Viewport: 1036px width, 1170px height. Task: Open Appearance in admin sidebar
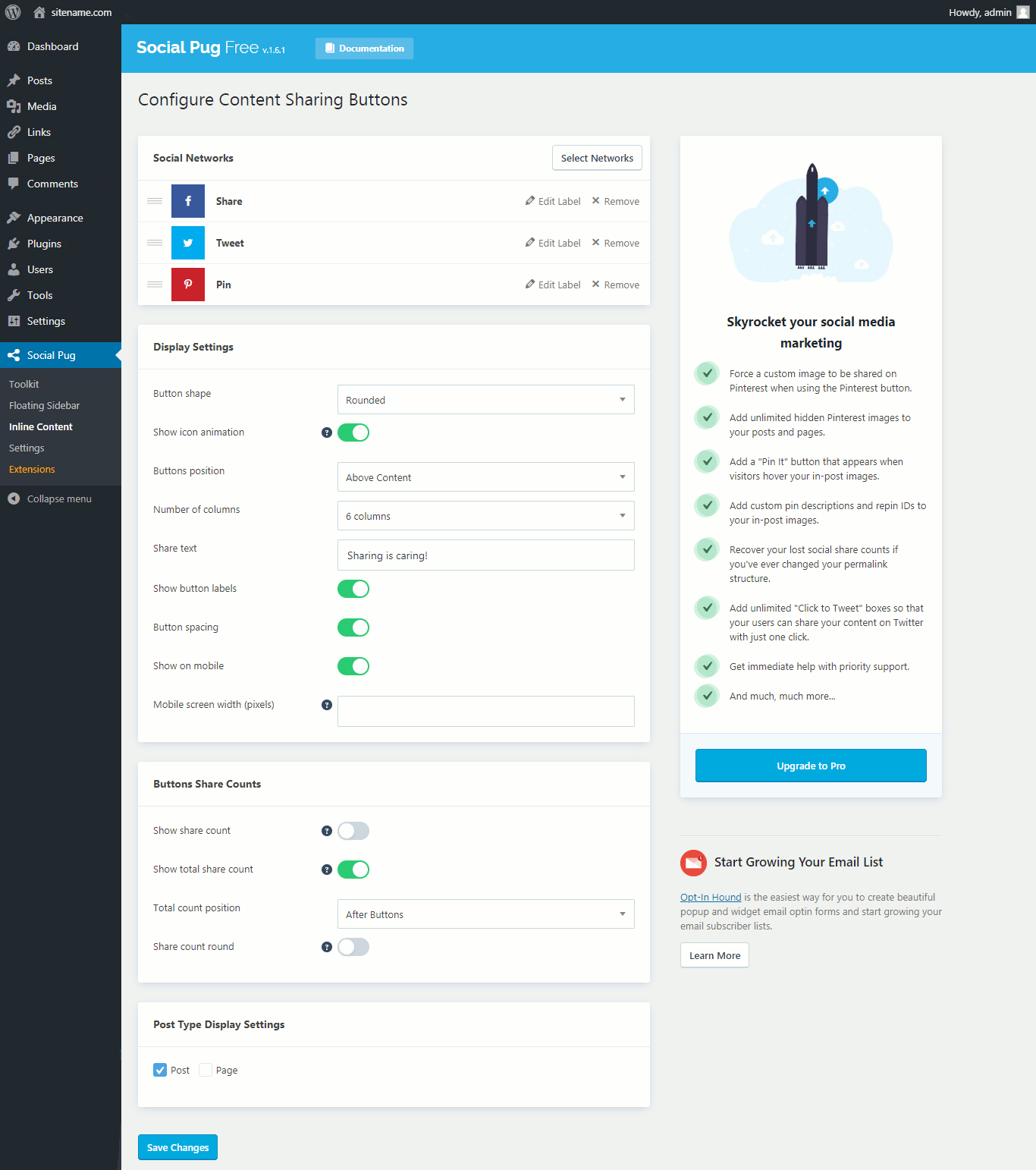pyautogui.click(x=61, y=218)
